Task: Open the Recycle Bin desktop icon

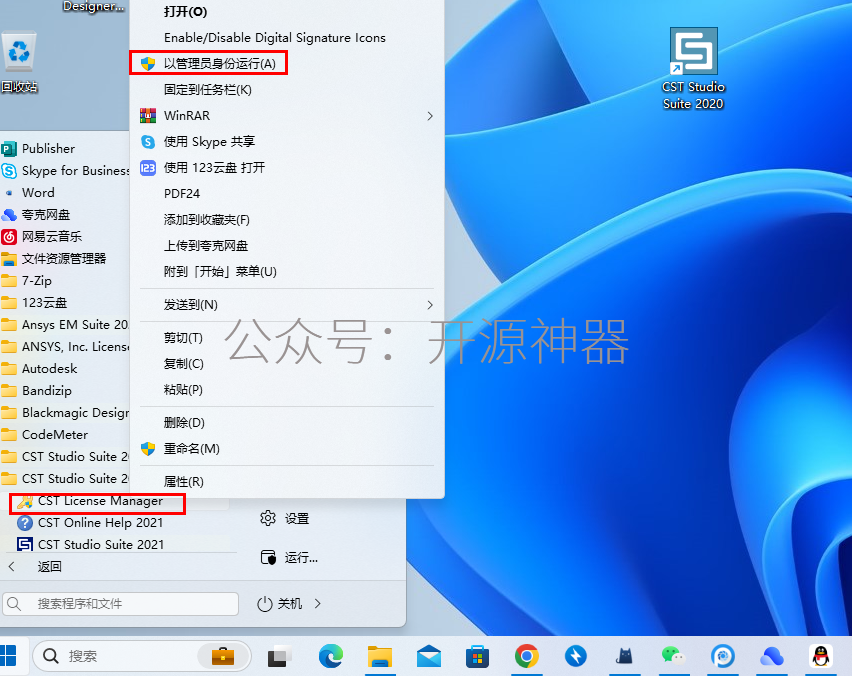Action: pyautogui.click(x=20, y=62)
